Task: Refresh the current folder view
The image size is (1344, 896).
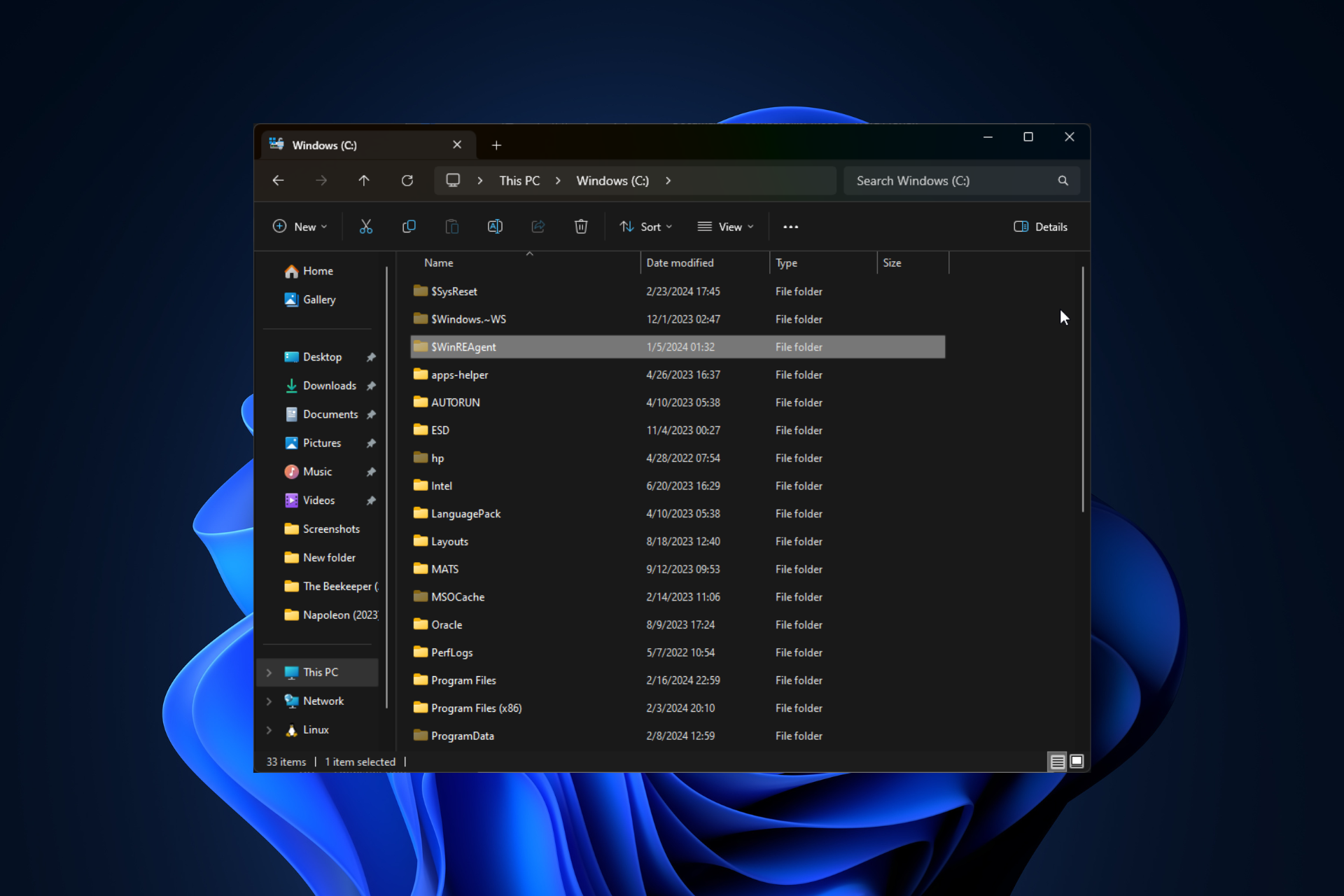Action: click(x=407, y=181)
